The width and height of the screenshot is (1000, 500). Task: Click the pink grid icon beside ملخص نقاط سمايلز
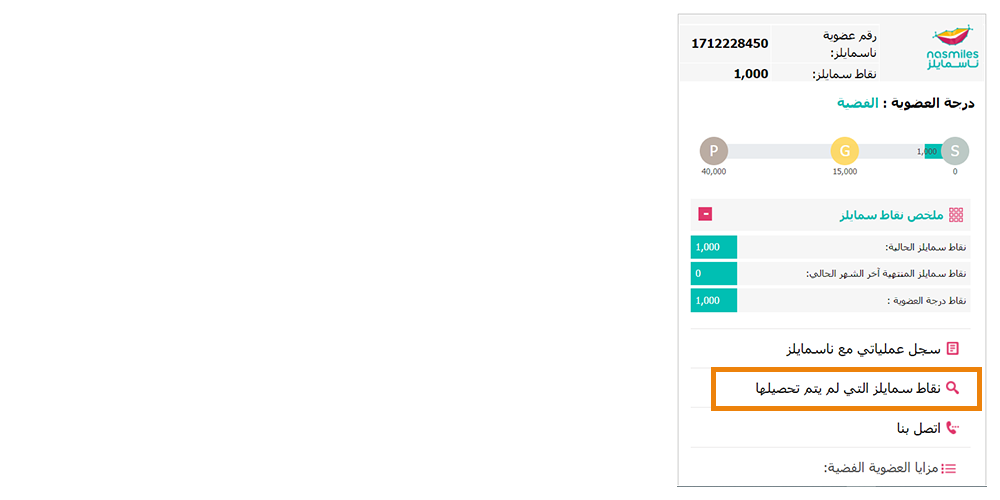(955, 215)
